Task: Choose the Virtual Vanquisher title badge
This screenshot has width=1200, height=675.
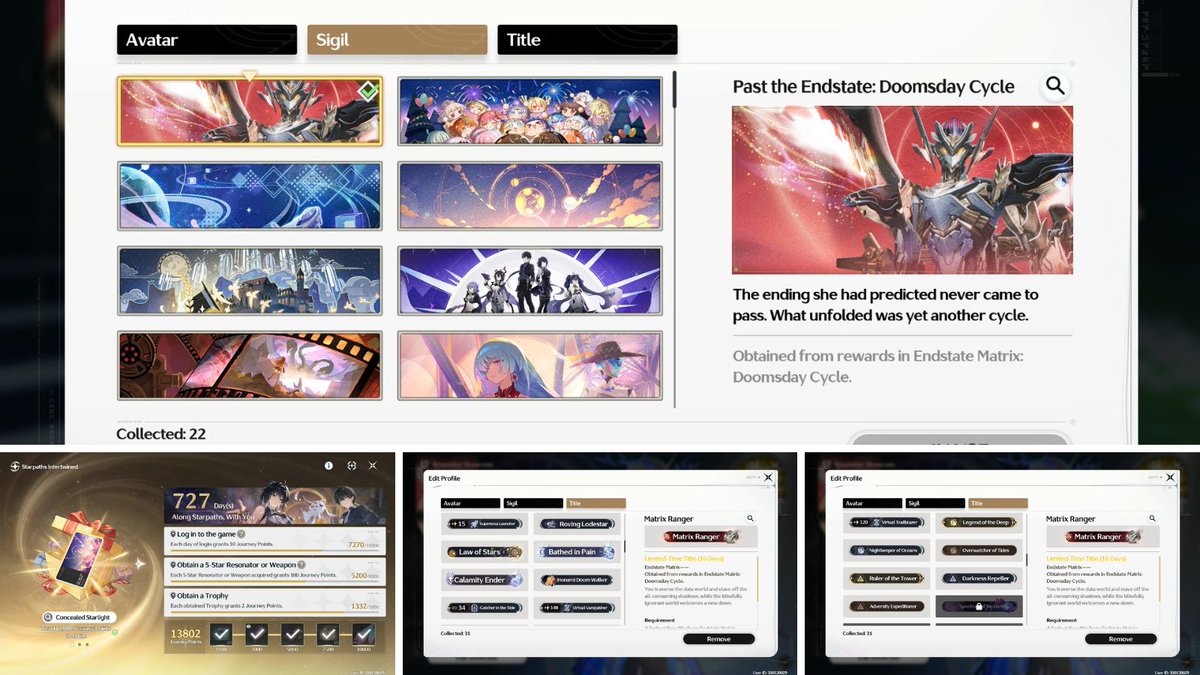Action: point(575,607)
